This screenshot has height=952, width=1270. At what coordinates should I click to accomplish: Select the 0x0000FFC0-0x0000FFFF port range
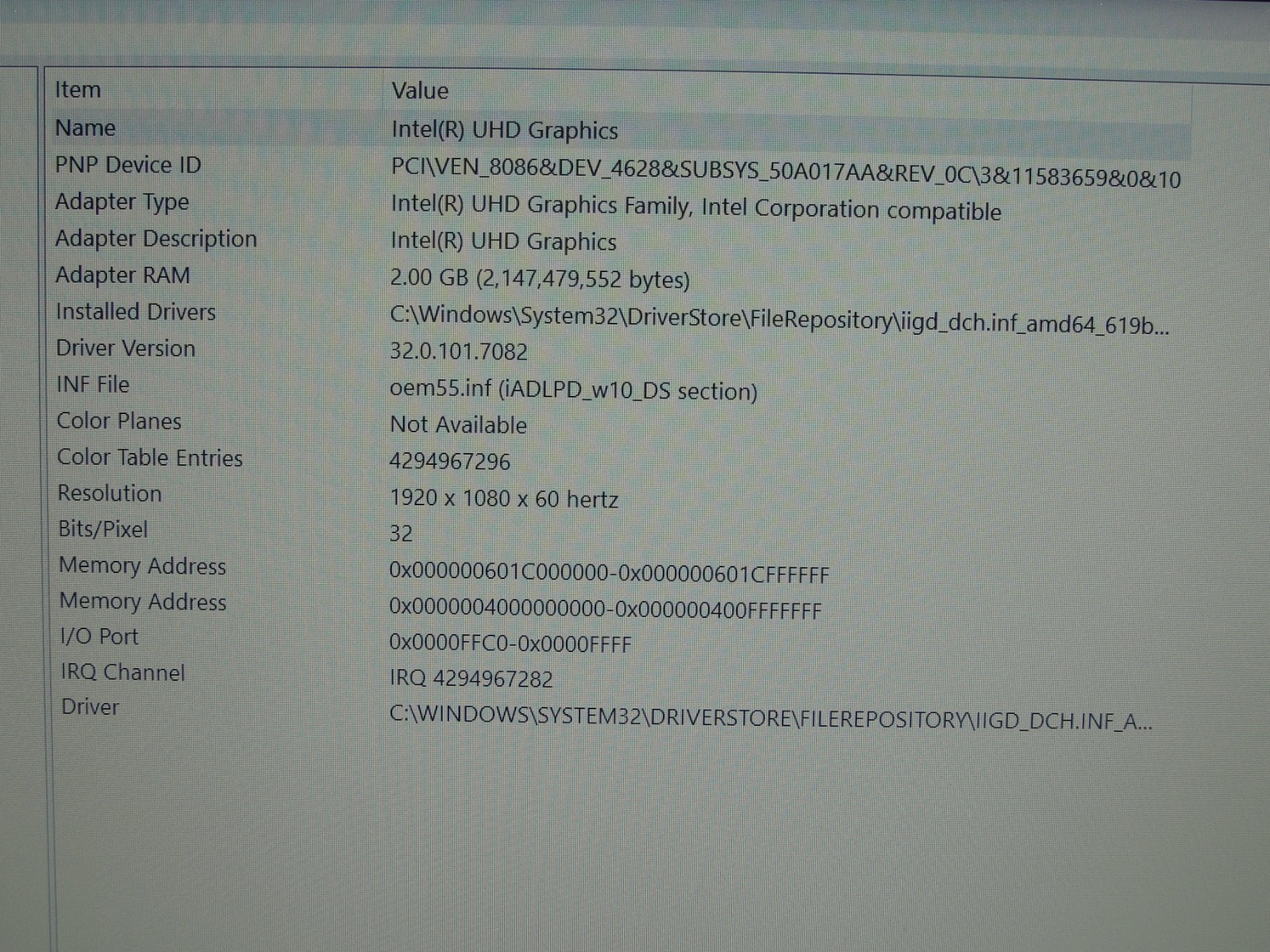(x=510, y=643)
